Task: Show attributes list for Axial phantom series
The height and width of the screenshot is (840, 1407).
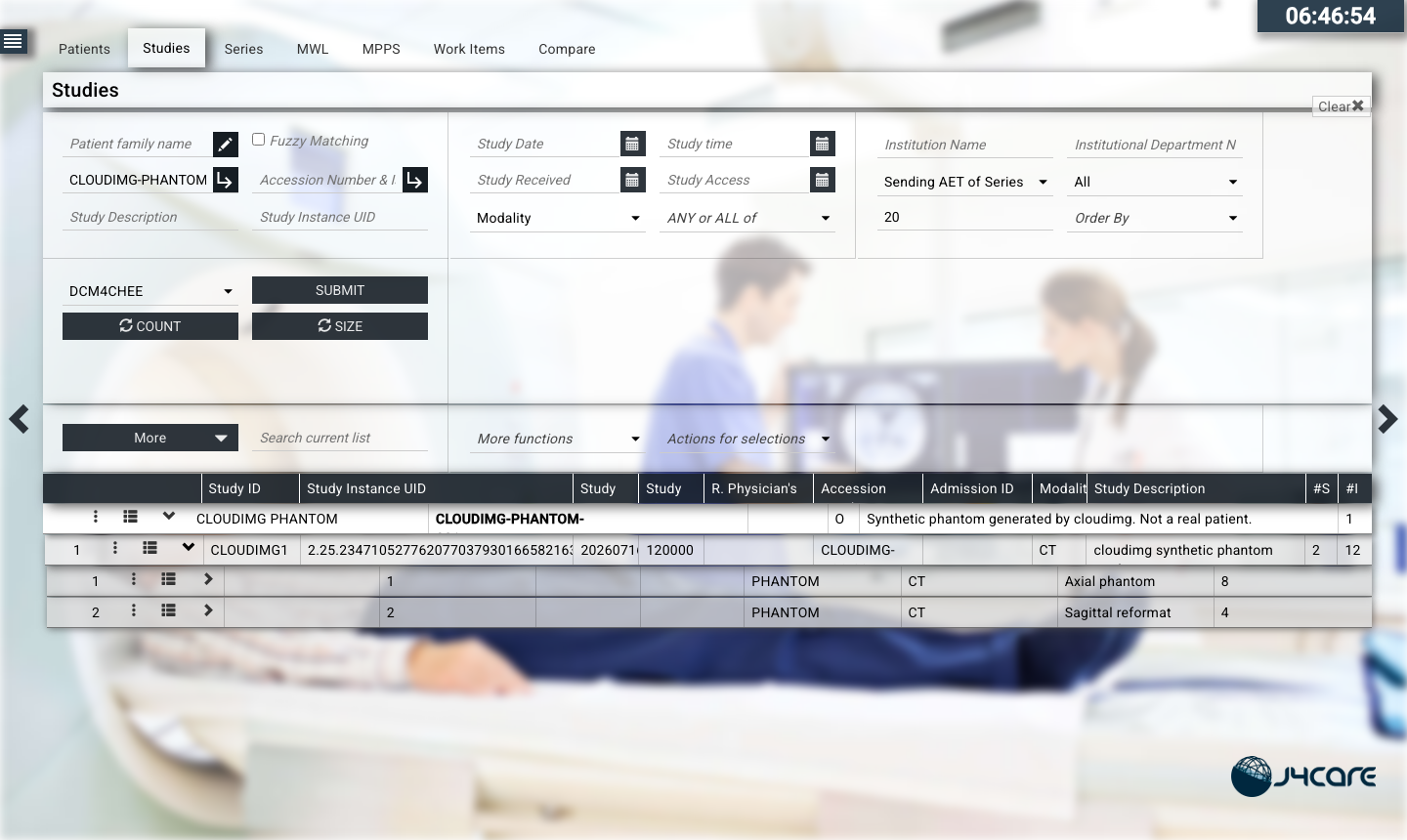Action: (x=168, y=579)
